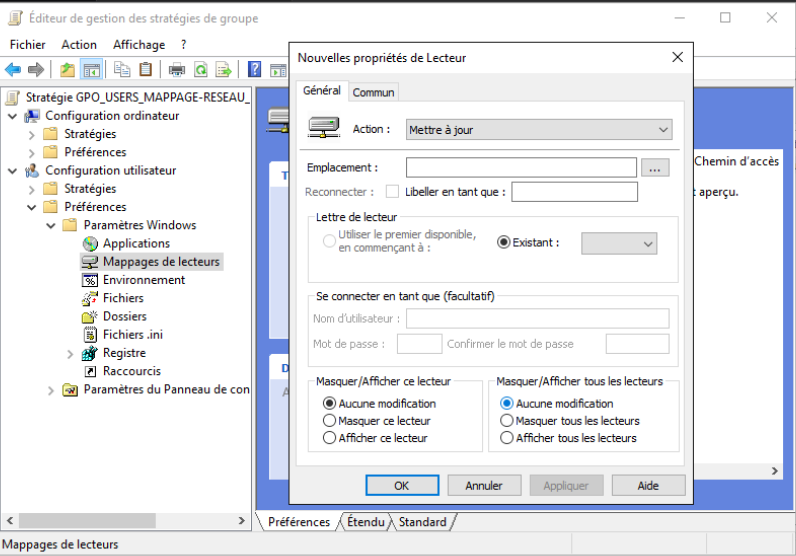Click the Fichiers icon in tree

(90, 299)
